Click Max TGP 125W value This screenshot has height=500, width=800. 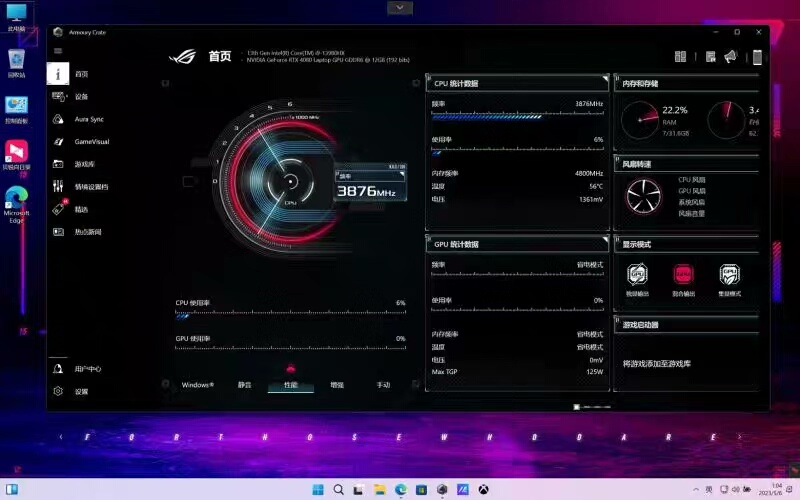point(594,372)
